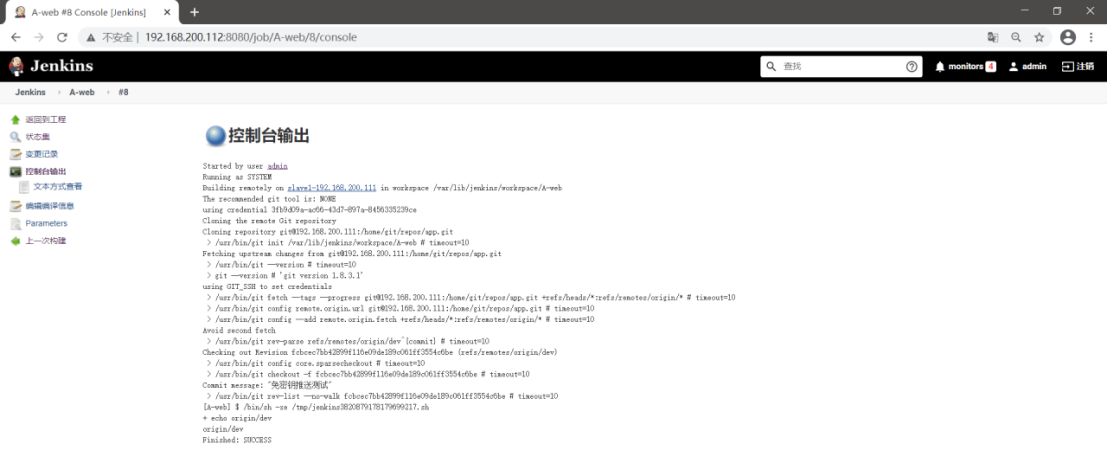Click the edit icon for 编辑编译信息

tap(16, 206)
